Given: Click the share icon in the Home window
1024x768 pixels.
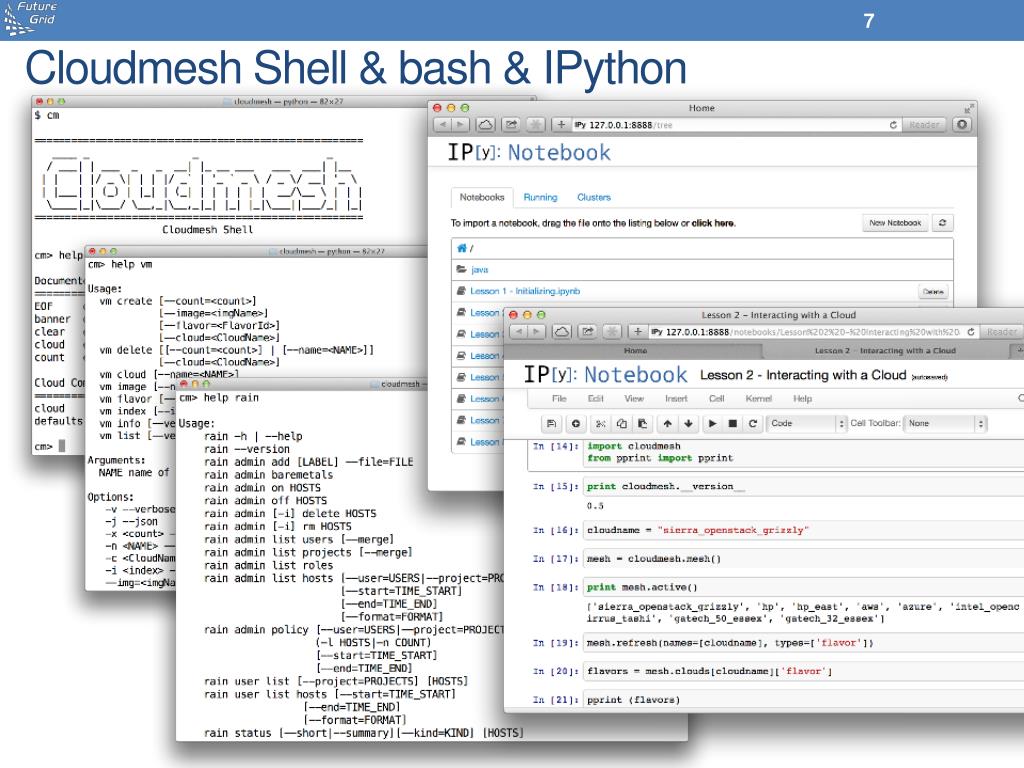Looking at the screenshot, I should pyautogui.click(x=511, y=125).
